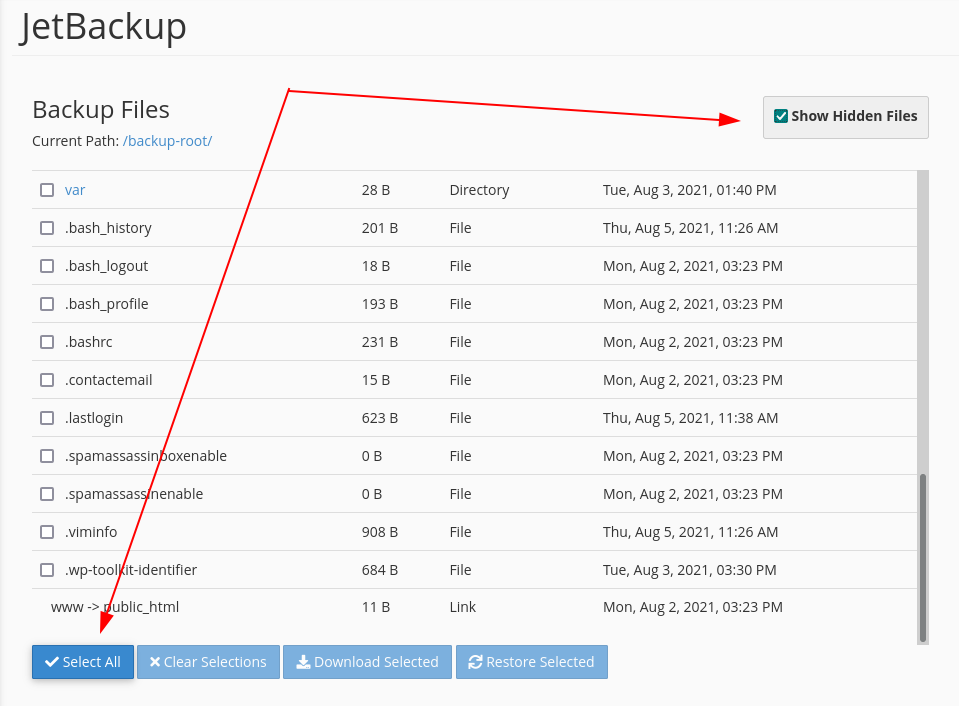959x706 pixels.
Task: Click the Clear Selections button
Action: point(208,662)
